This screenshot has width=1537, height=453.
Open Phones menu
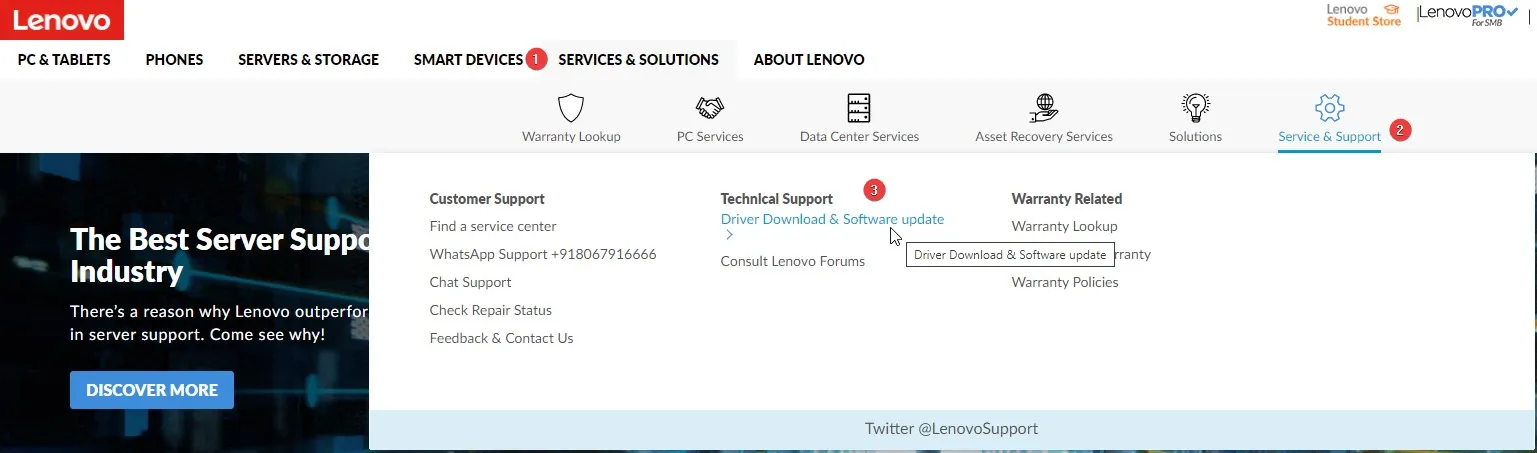pos(174,59)
